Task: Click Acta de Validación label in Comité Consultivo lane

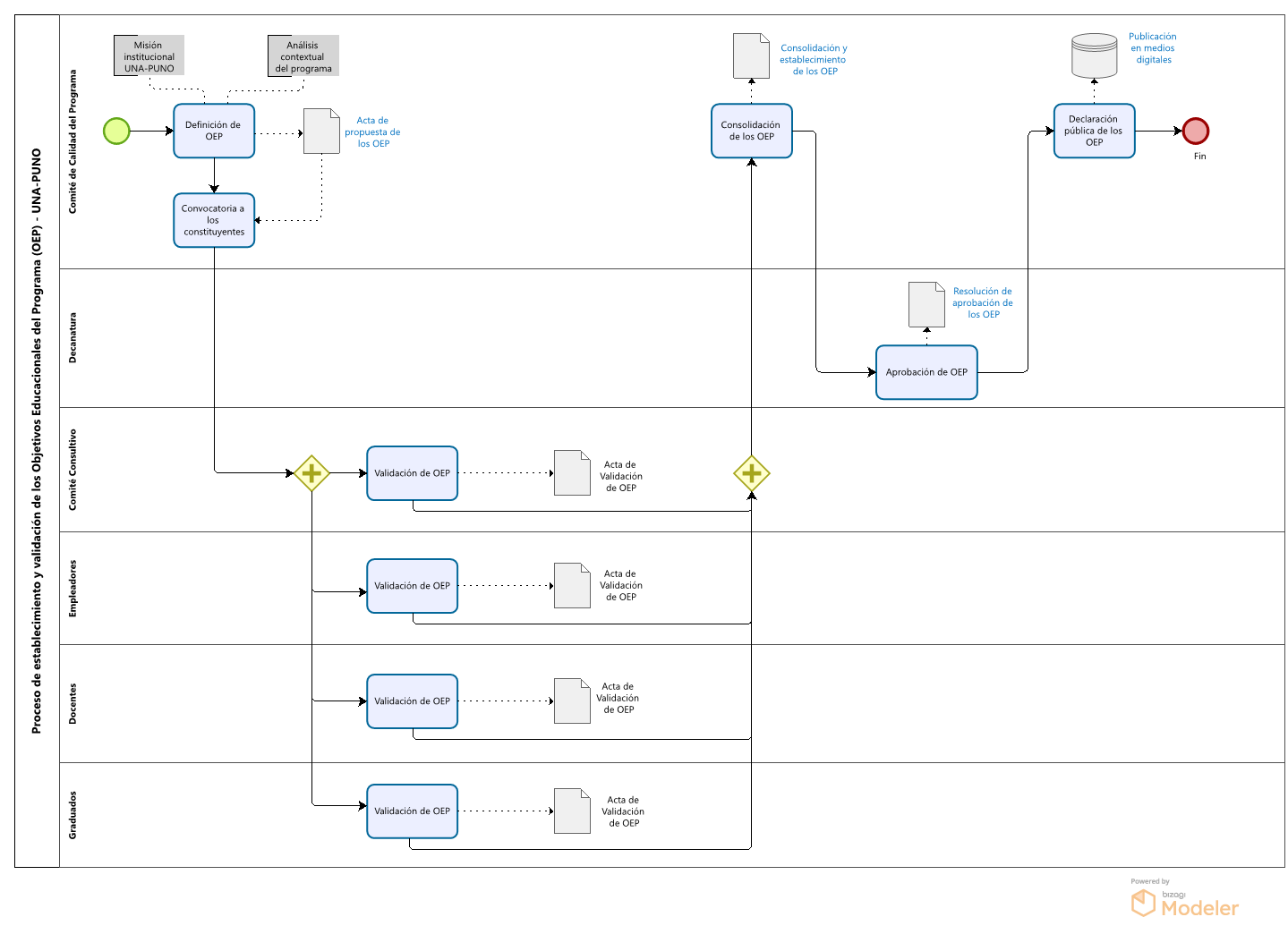Action: click(x=621, y=476)
